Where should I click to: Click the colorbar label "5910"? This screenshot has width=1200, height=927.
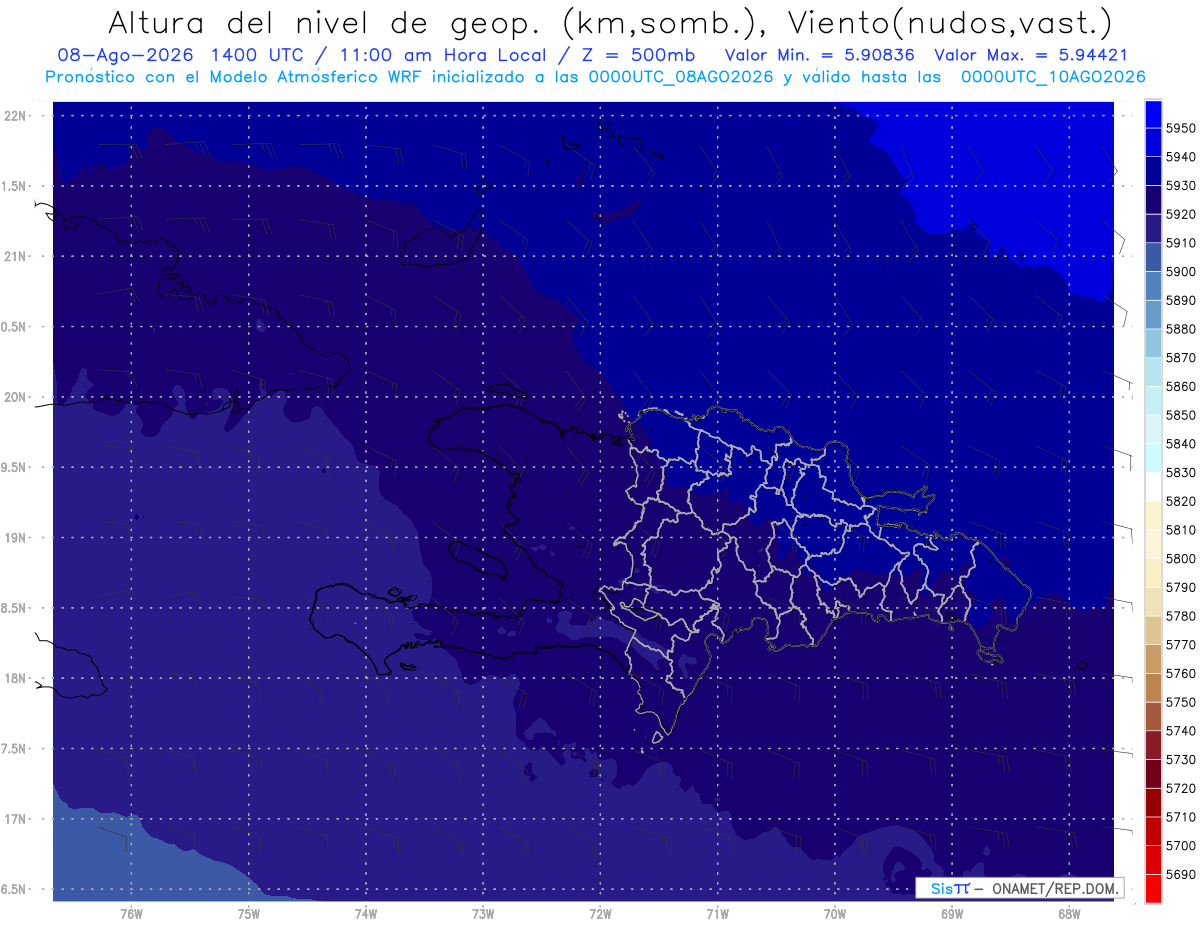coord(1183,243)
